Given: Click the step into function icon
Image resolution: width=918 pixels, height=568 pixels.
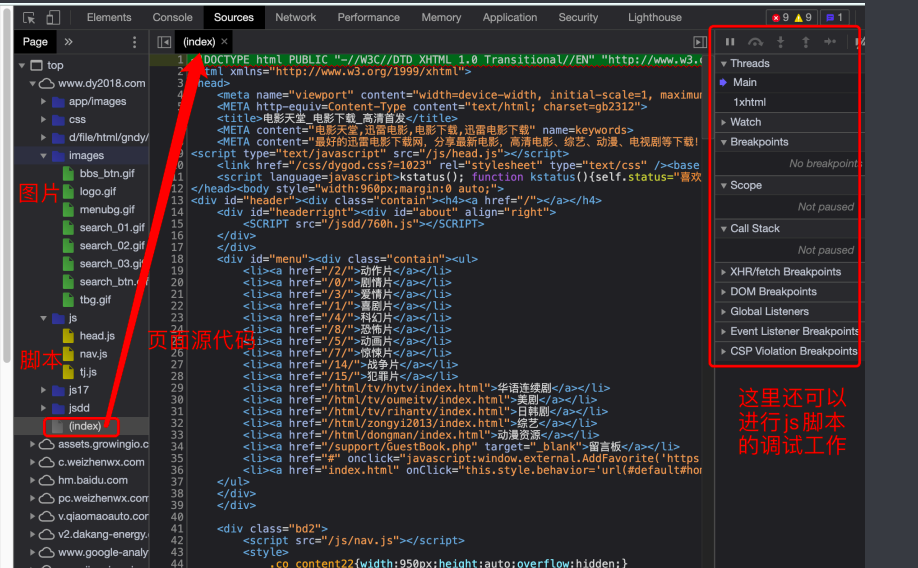Looking at the screenshot, I should [780, 42].
